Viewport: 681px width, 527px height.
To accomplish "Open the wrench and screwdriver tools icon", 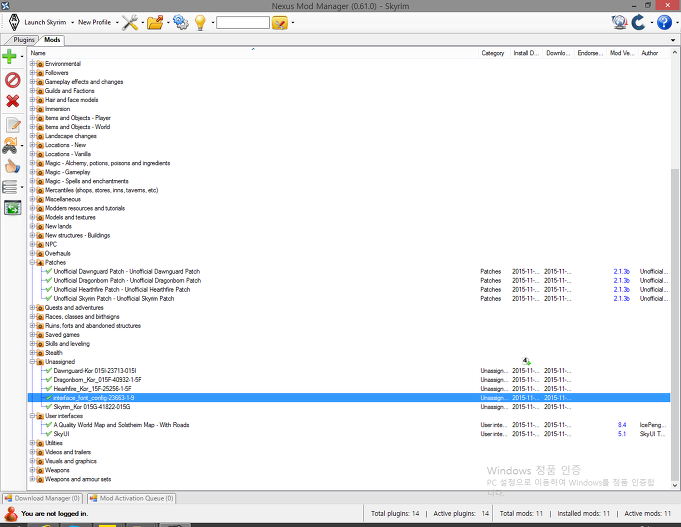I will [130, 22].
